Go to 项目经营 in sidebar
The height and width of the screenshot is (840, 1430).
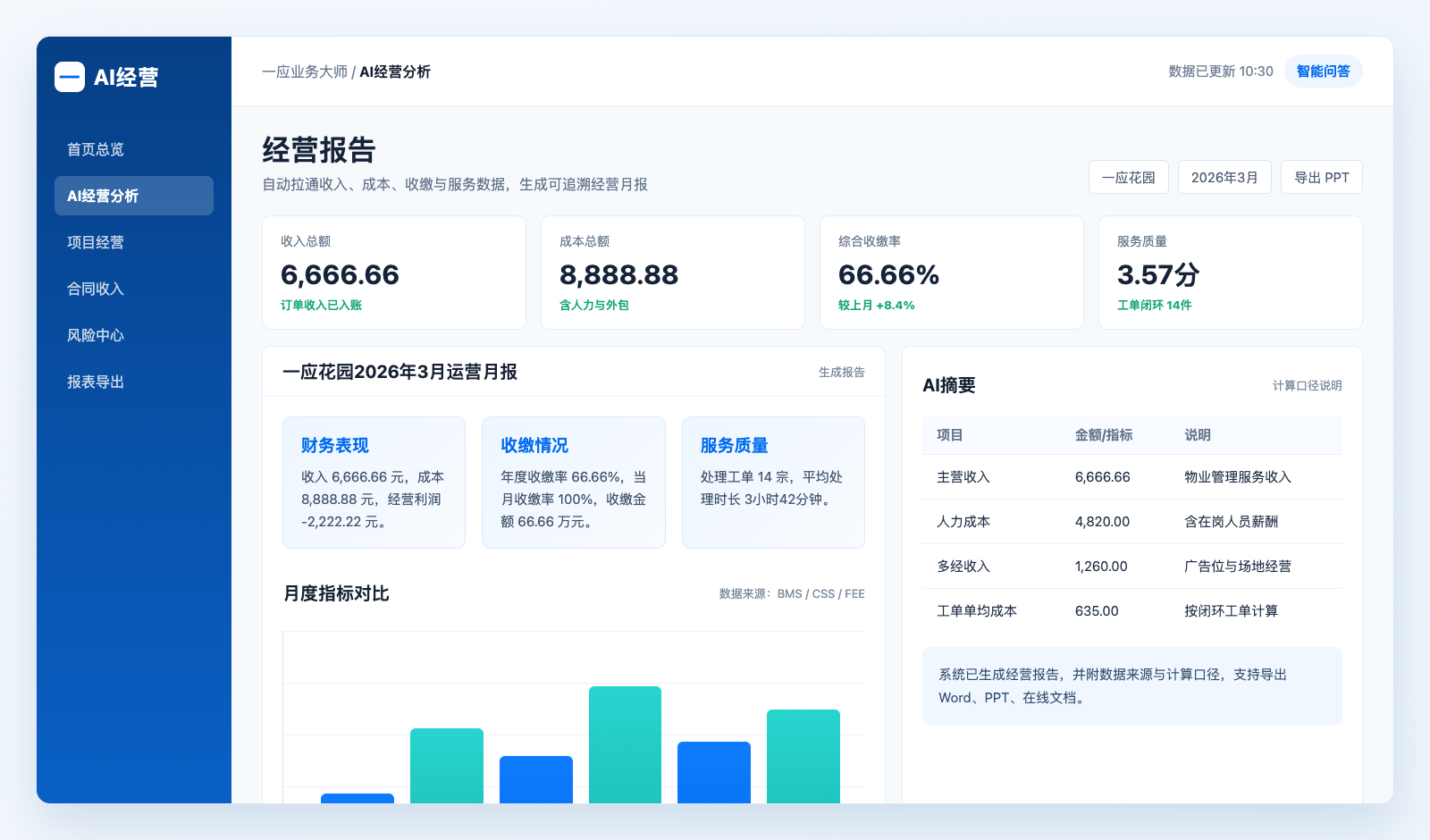(x=134, y=242)
